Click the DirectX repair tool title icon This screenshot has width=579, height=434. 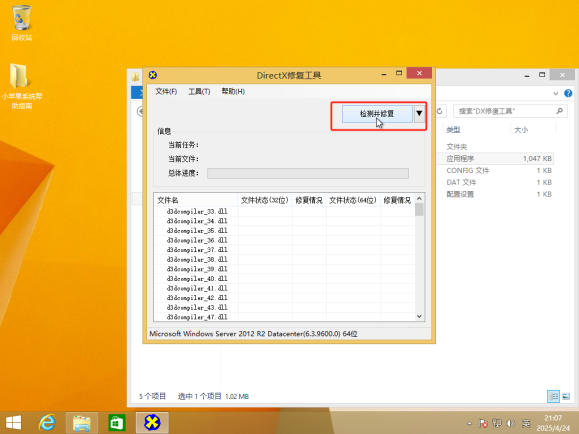pos(153,75)
